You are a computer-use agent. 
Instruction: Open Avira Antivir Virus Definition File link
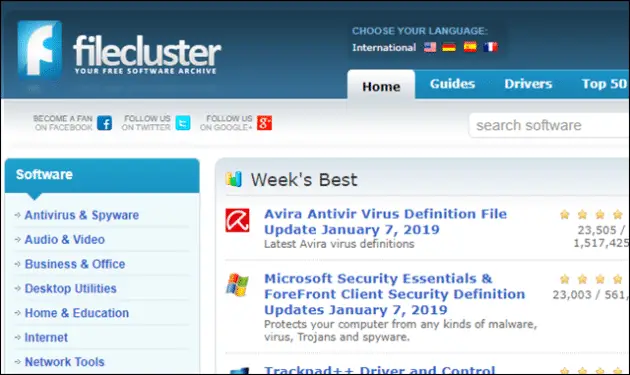pyautogui.click(x=385, y=221)
